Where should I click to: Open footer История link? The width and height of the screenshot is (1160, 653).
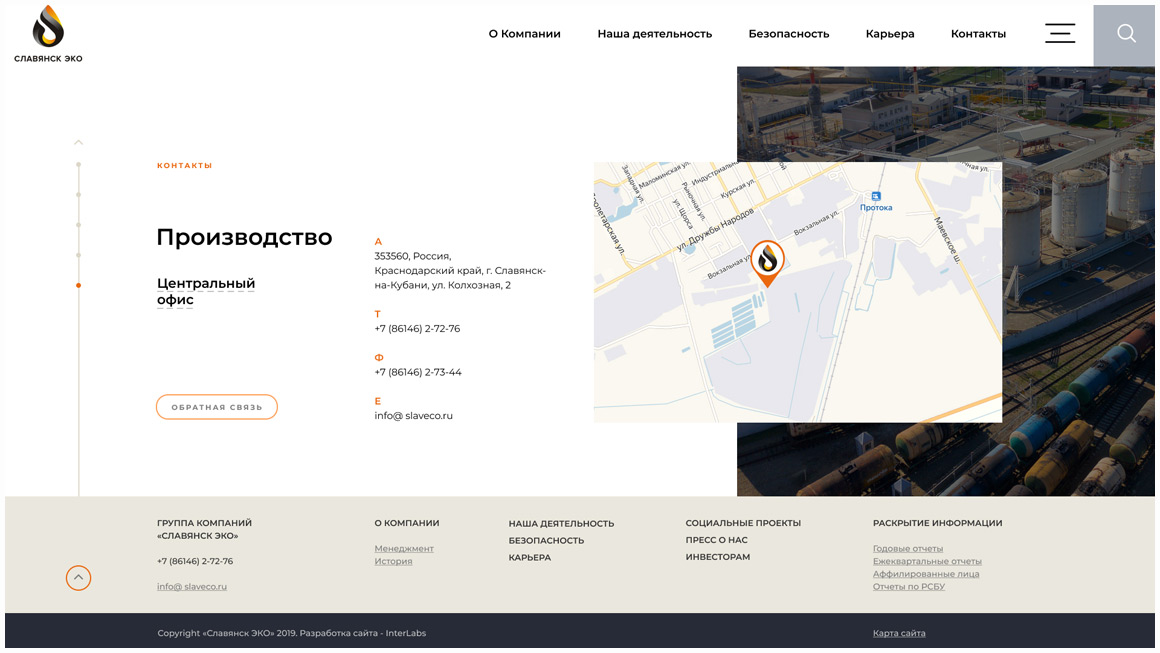coord(394,561)
